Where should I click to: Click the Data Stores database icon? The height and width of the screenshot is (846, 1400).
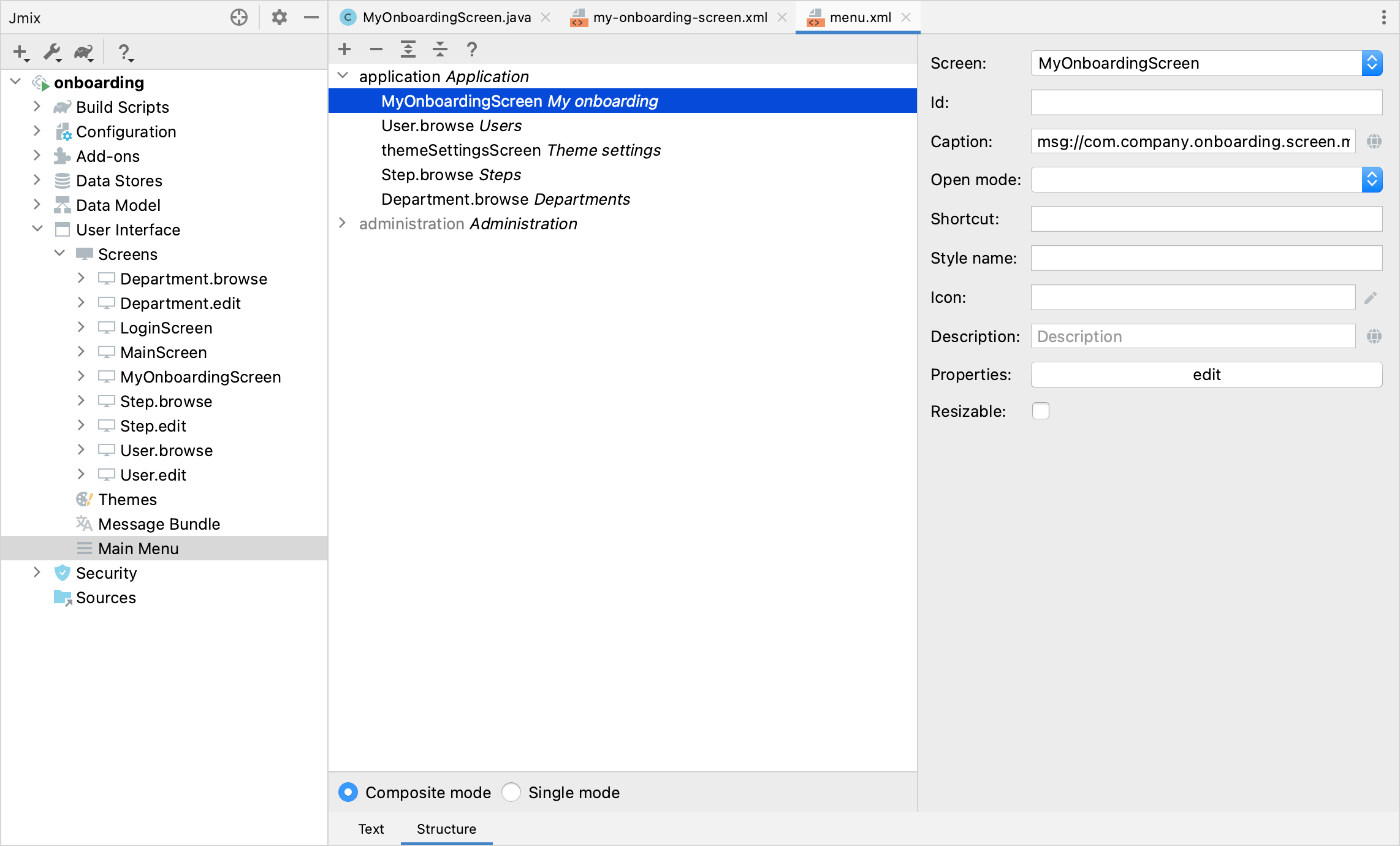coord(63,180)
